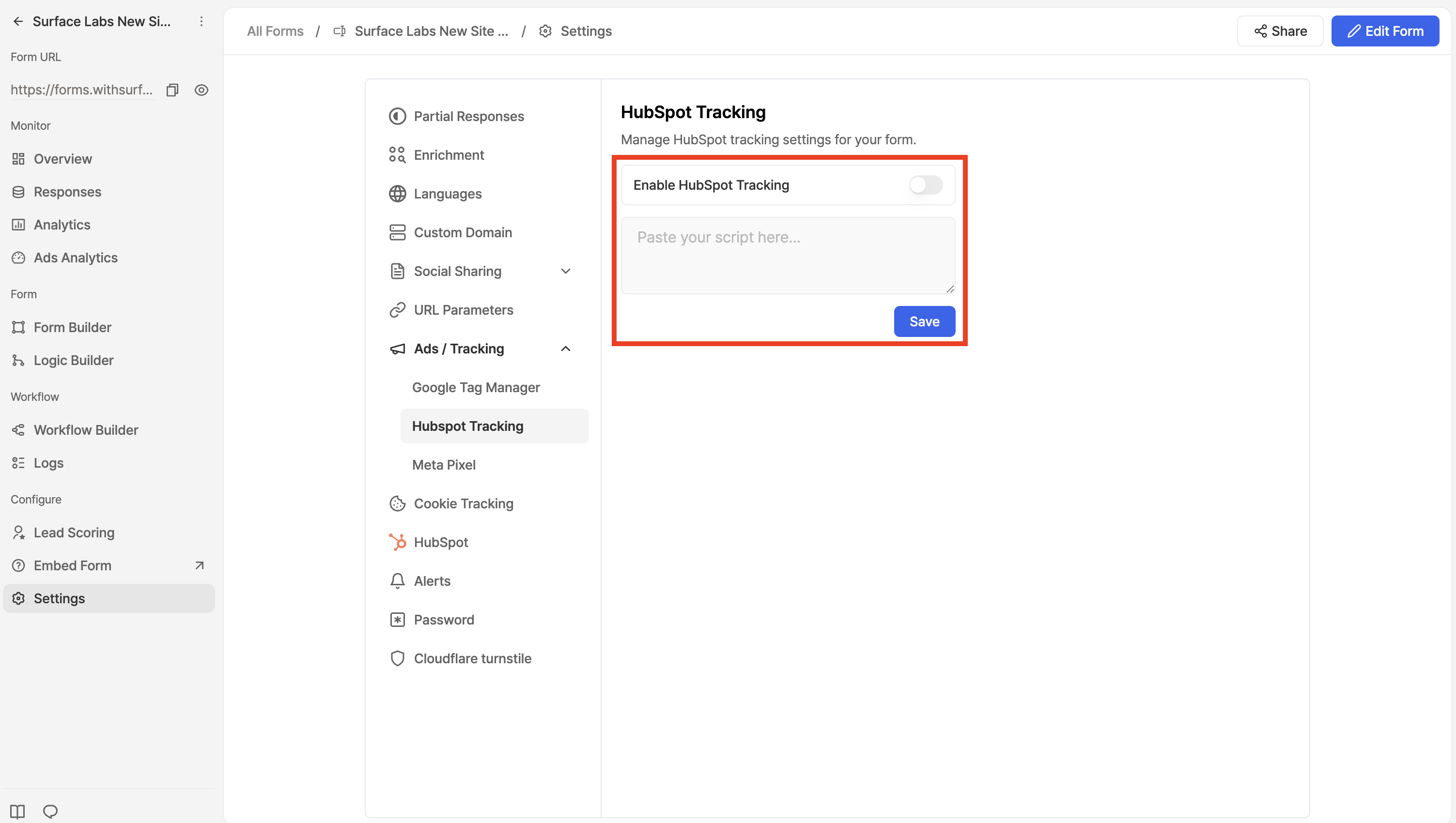Click the truncated form URL link
The image size is (1456, 823).
click(82, 90)
